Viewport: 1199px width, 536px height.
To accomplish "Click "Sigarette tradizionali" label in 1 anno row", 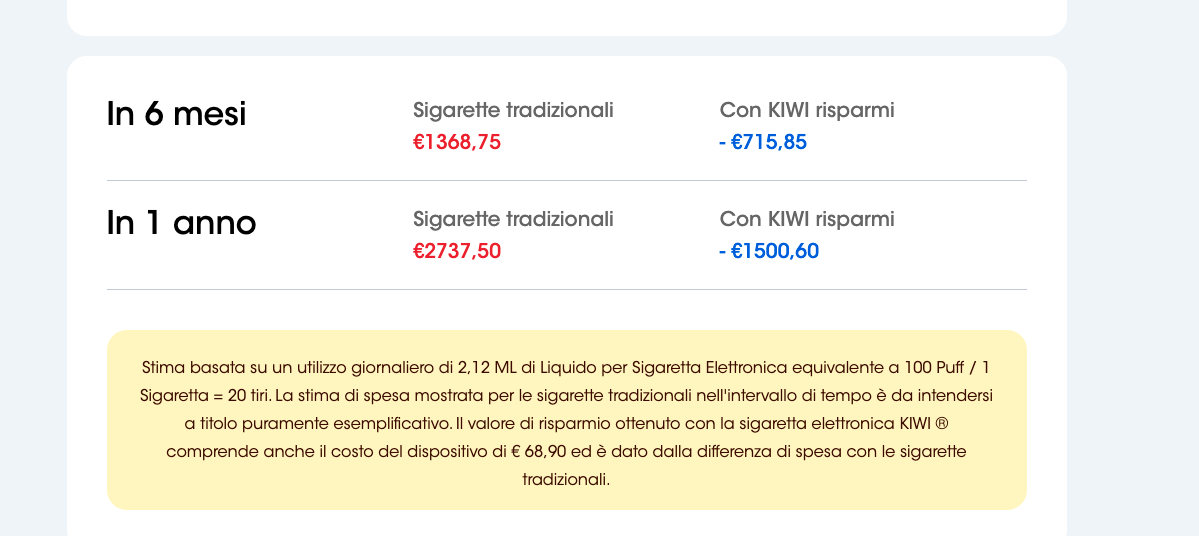I will pos(513,219).
